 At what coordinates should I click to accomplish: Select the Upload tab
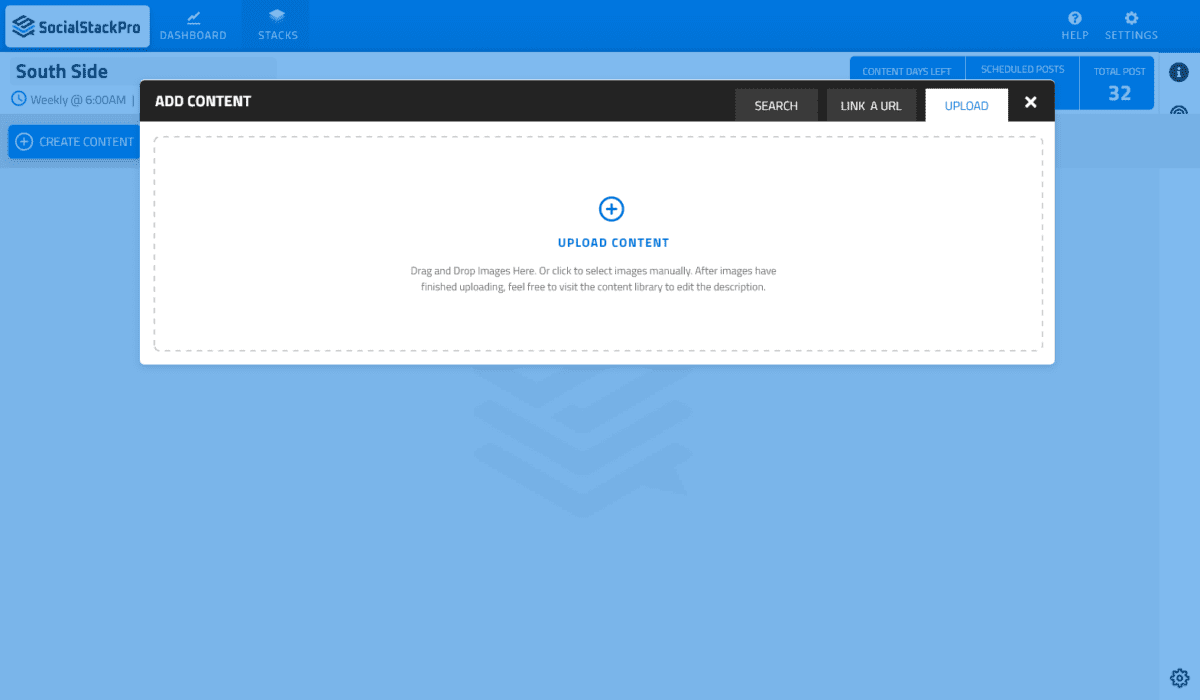966,105
